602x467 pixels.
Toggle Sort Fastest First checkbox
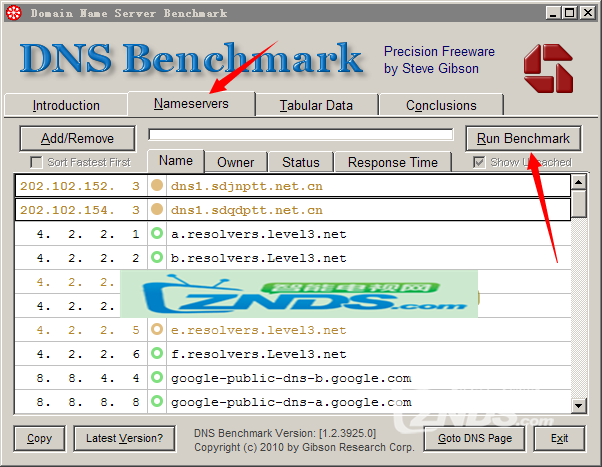tap(36, 162)
